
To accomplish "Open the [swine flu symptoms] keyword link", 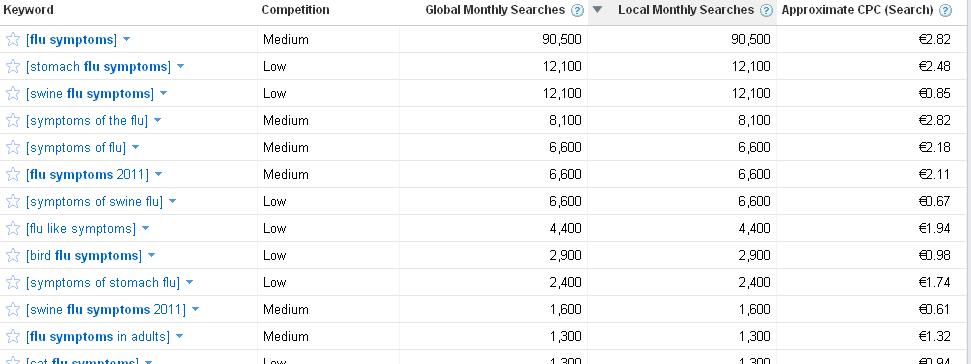I will point(90,93).
